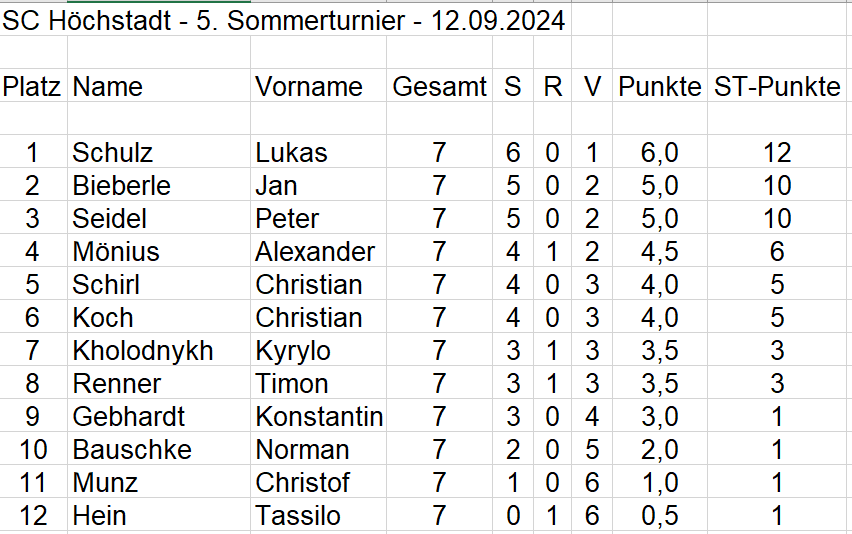Image resolution: width=852 pixels, height=534 pixels.
Task: Select the Punkte cell showing 4,5
Action: (659, 252)
